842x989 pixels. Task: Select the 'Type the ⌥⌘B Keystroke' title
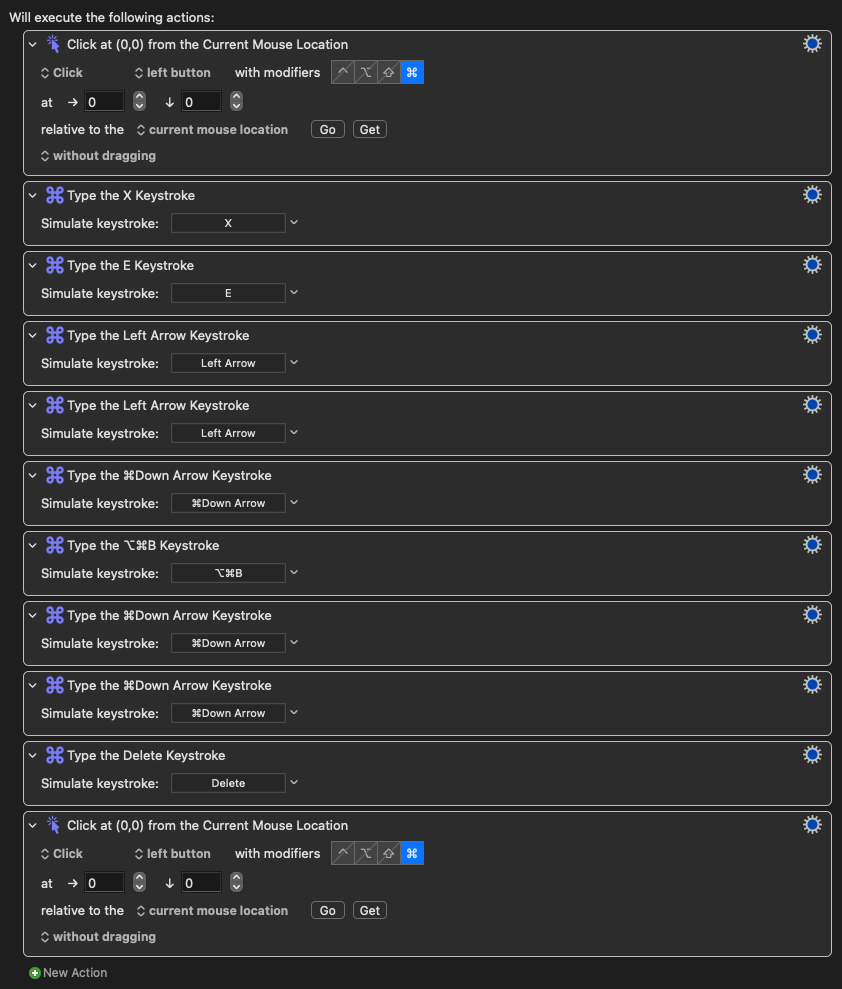[x=143, y=546]
